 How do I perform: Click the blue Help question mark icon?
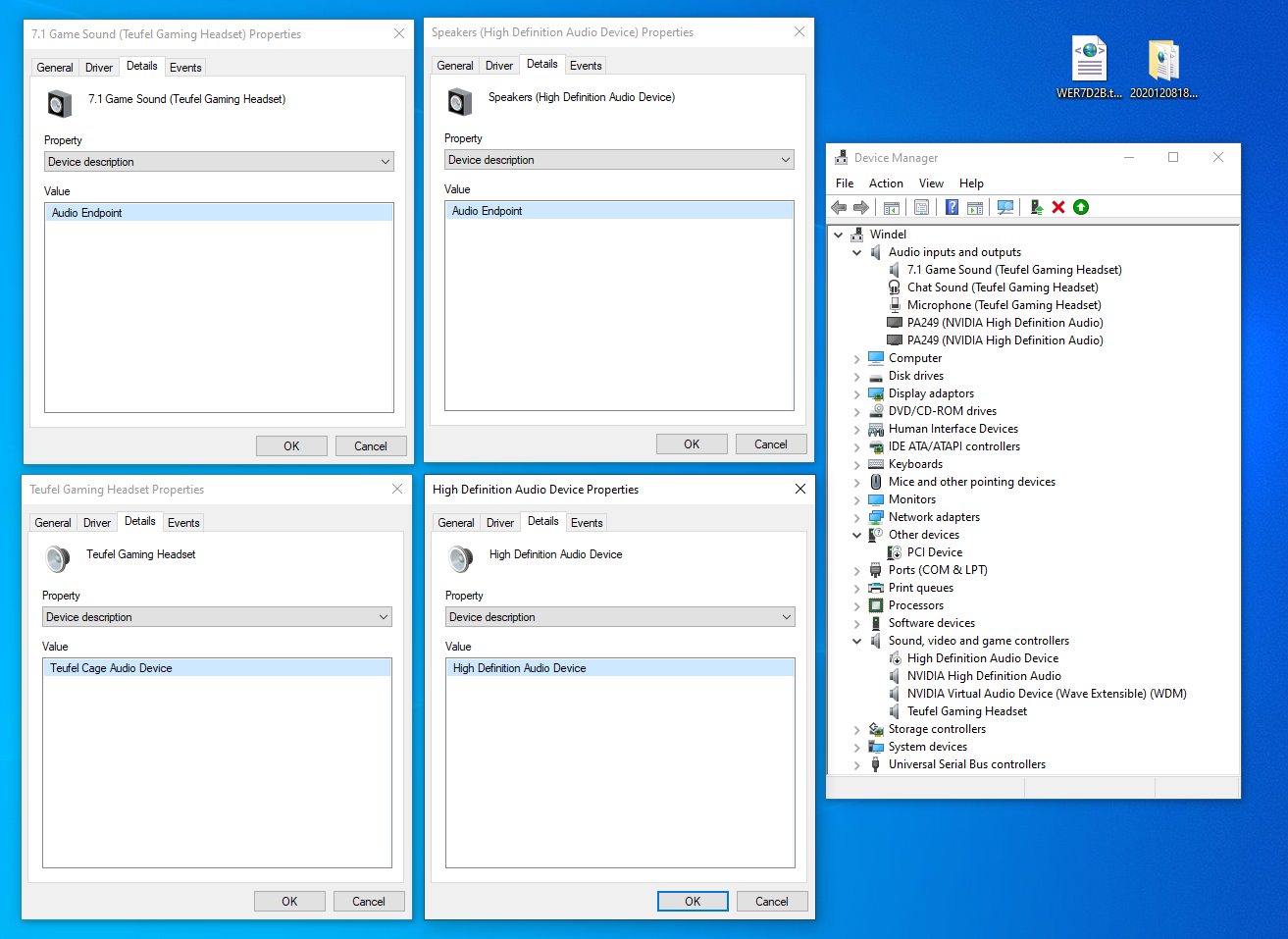point(952,207)
